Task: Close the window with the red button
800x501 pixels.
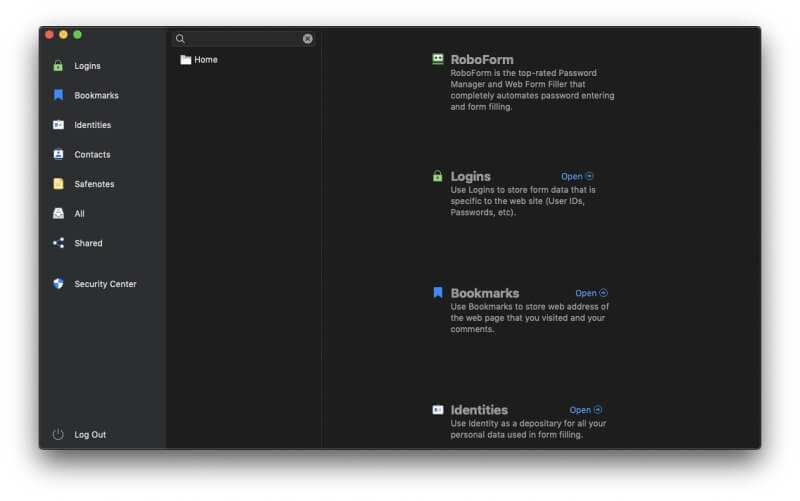Action: click(49, 35)
